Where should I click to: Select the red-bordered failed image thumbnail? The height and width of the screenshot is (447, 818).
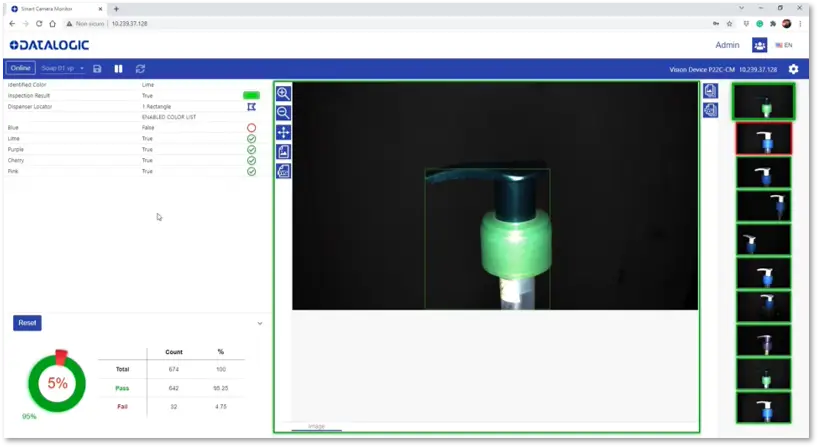pos(763,138)
